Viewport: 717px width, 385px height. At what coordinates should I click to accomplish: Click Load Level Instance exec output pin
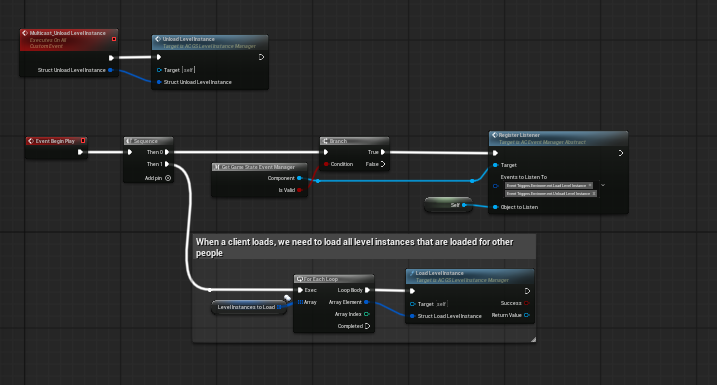527,291
